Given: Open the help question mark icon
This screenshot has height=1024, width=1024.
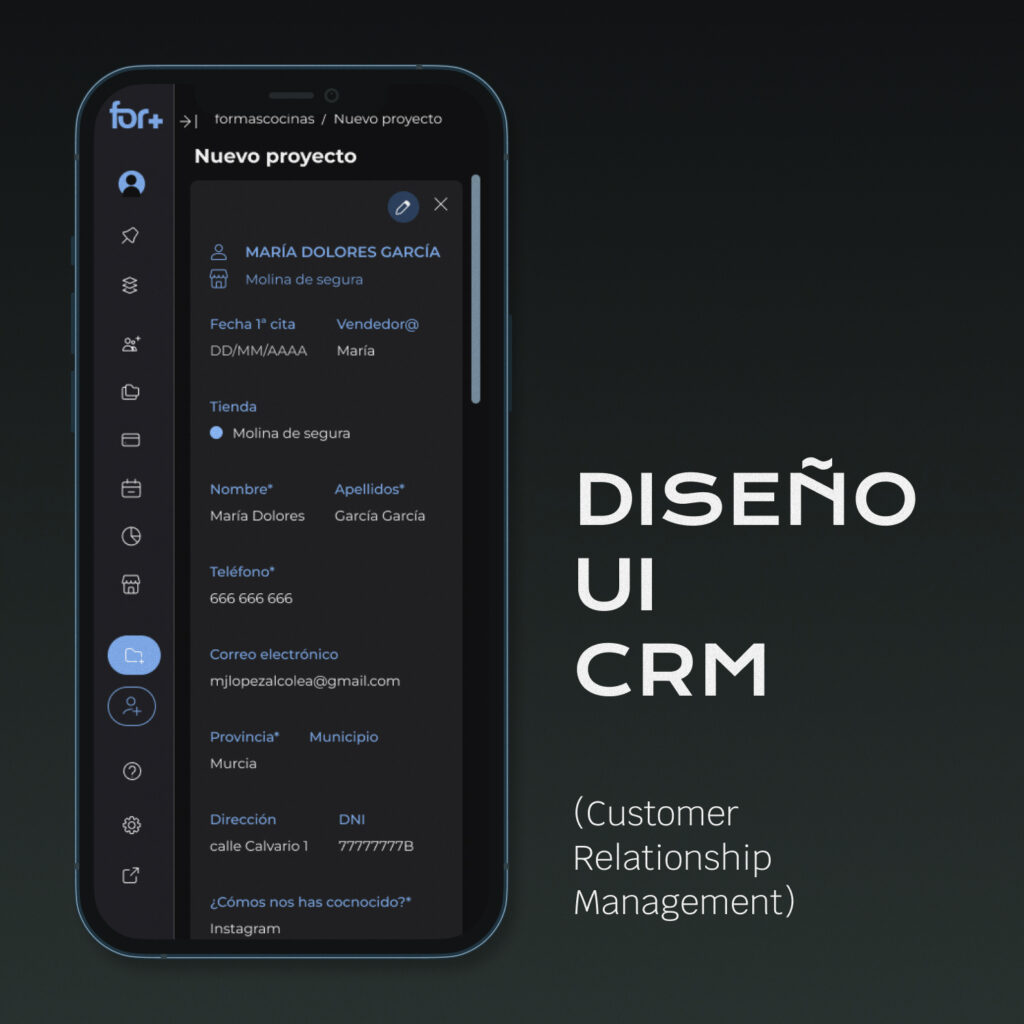Looking at the screenshot, I should pos(131,771).
